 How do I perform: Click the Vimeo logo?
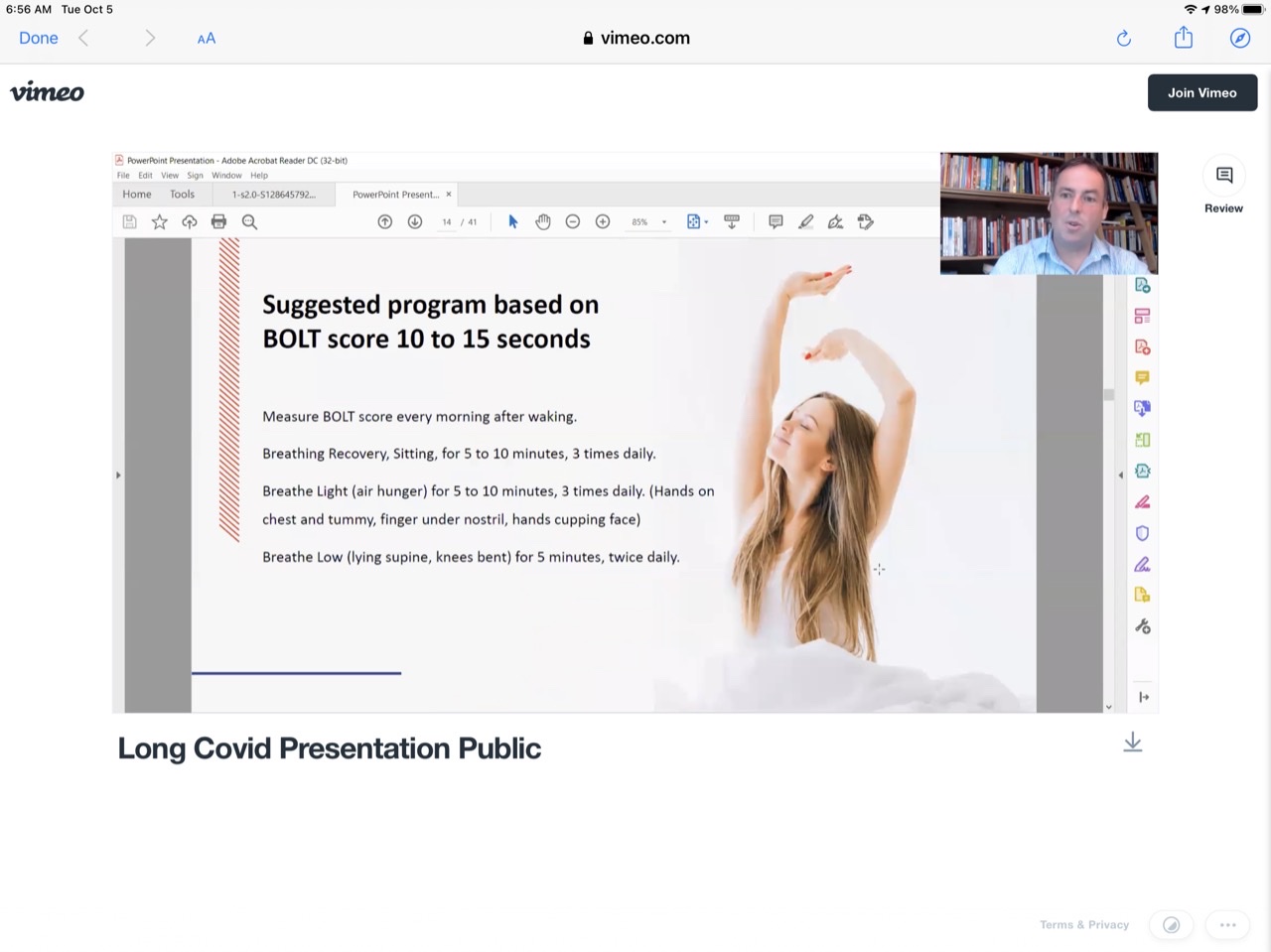click(x=47, y=92)
